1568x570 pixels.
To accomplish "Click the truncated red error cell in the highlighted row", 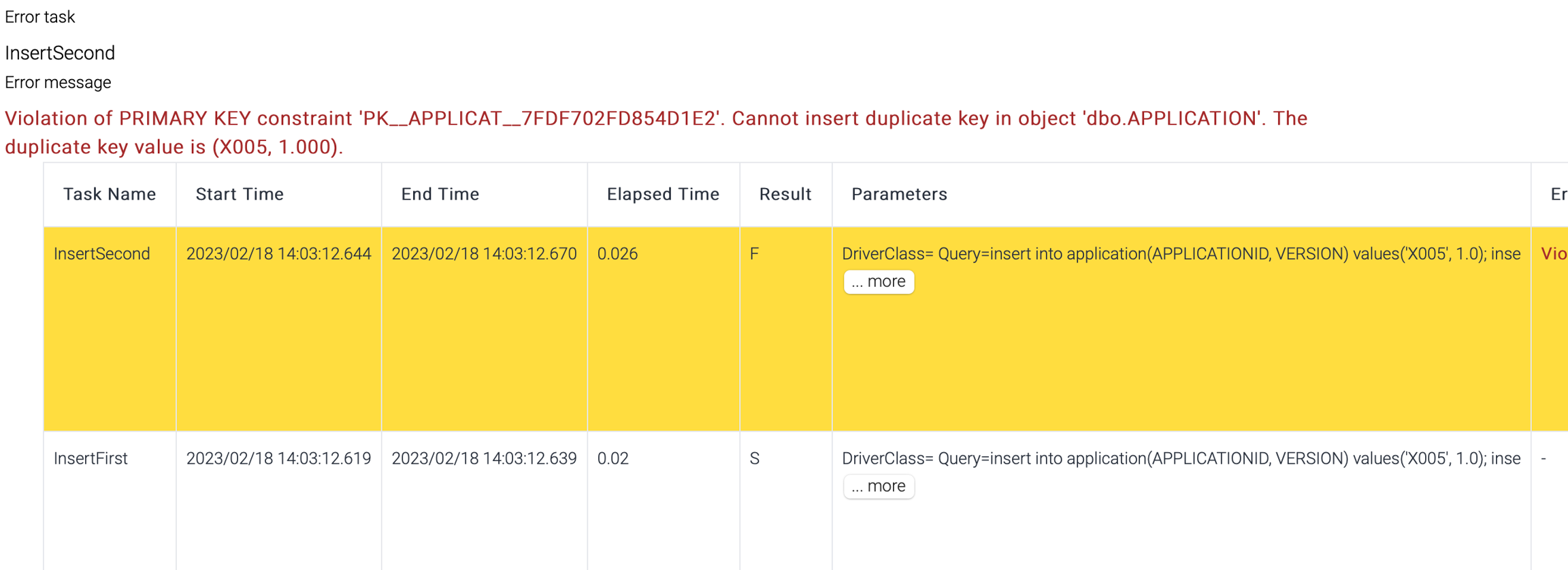I will pyautogui.click(x=1554, y=254).
